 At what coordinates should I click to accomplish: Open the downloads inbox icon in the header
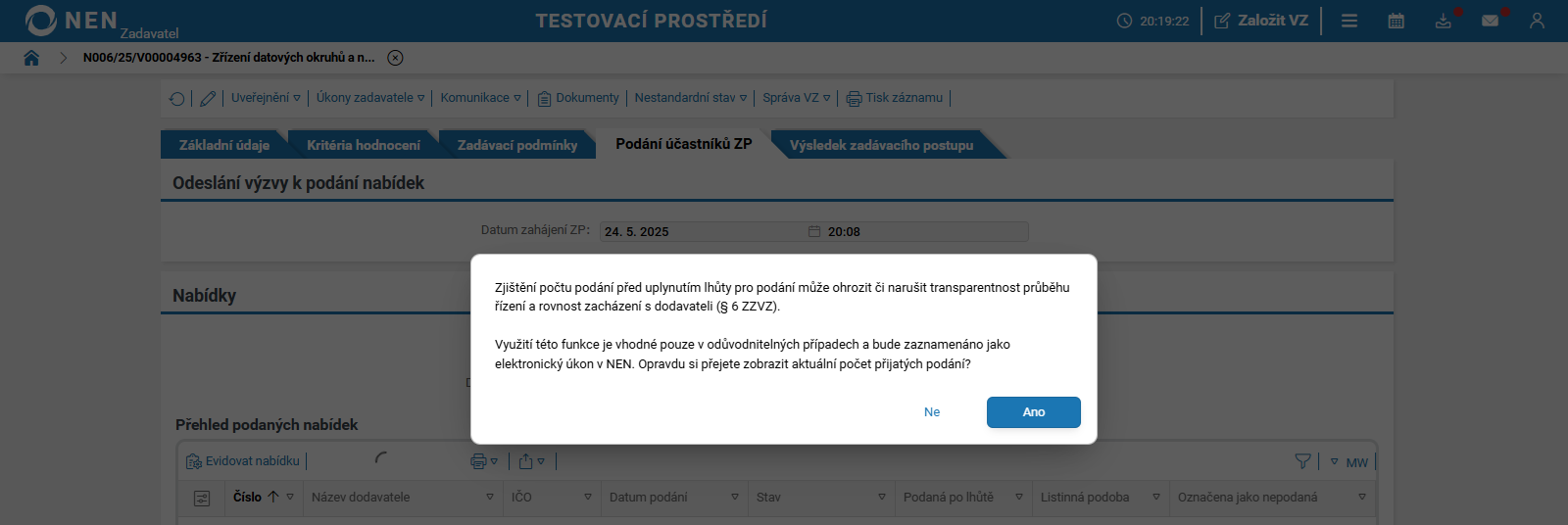tap(1444, 21)
